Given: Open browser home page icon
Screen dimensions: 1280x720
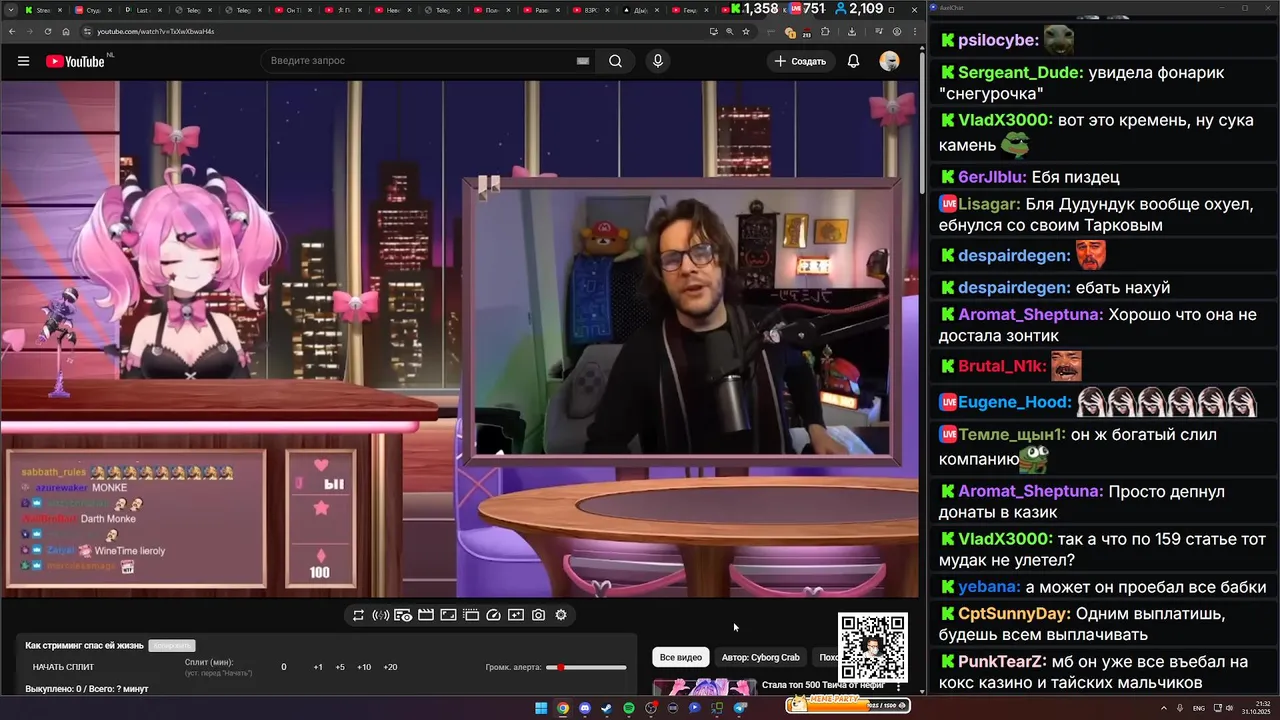Looking at the screenshot, I should pyautogui.click(x=66, y=31).
